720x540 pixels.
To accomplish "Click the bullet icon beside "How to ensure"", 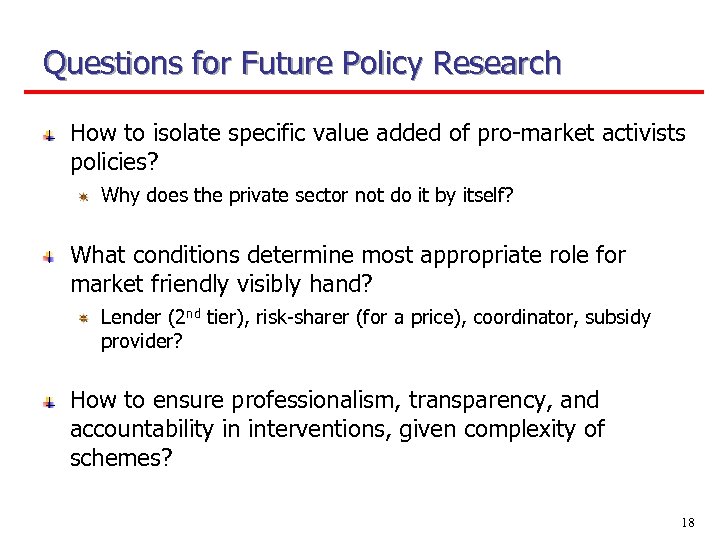I will point(48,402).
